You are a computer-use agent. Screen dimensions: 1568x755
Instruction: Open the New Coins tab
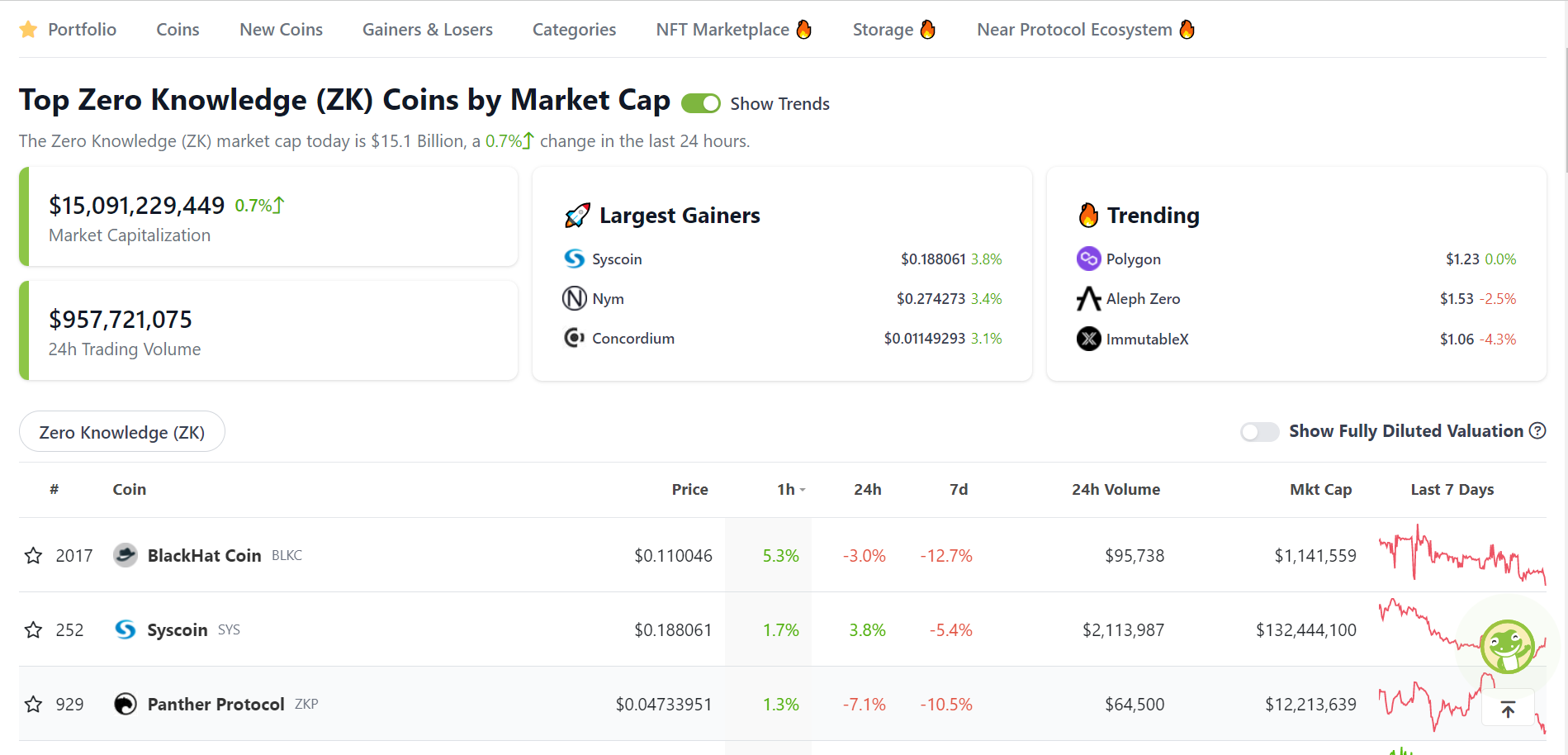(281, 30)
